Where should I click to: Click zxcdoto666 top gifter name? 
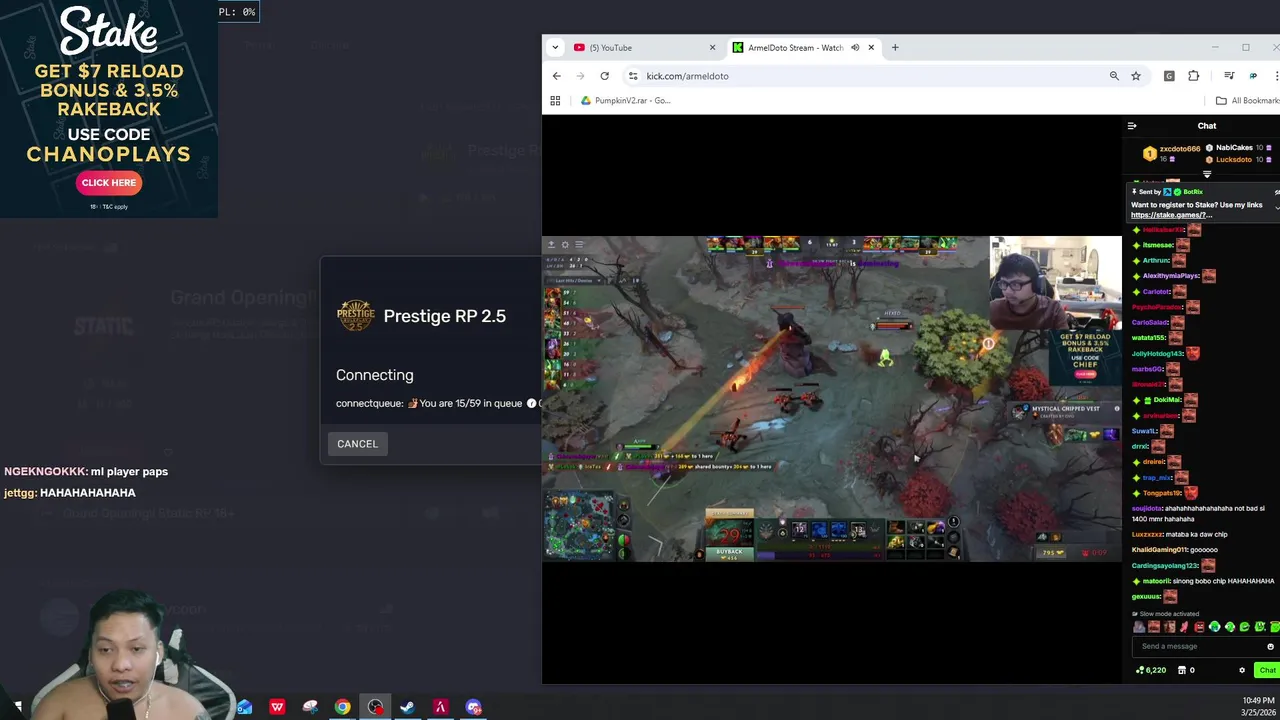pos(1179,149)
